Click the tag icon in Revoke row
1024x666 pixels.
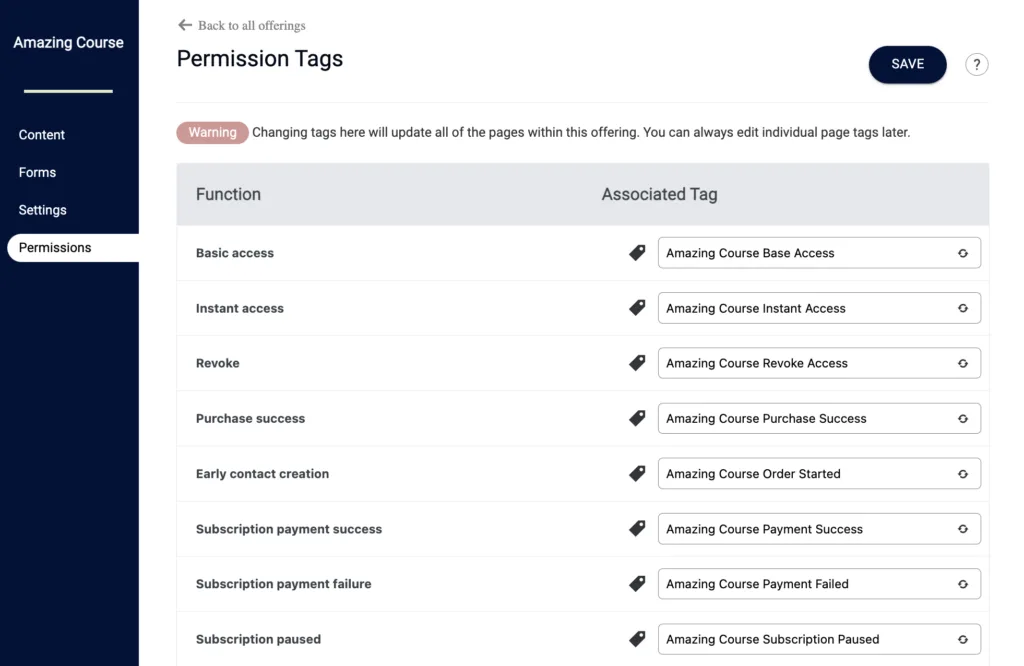point(637,363)
